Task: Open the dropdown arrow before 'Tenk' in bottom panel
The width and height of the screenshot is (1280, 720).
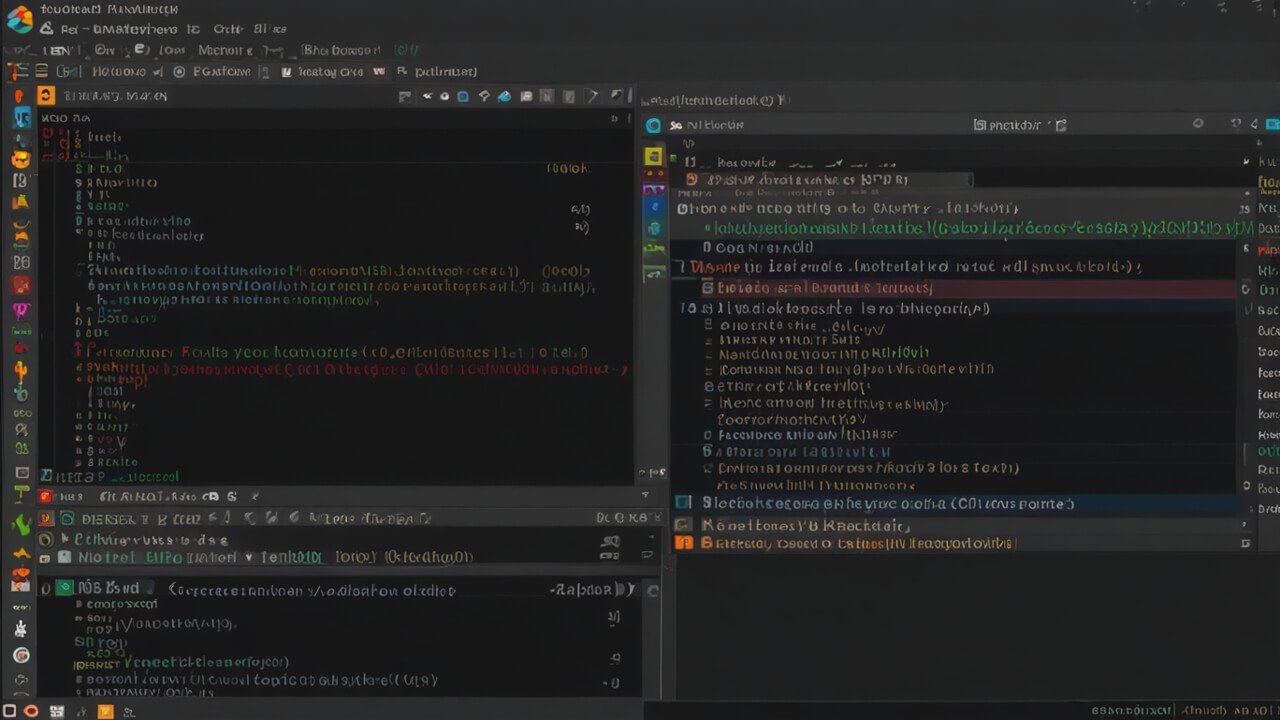Action: [249, 557]
